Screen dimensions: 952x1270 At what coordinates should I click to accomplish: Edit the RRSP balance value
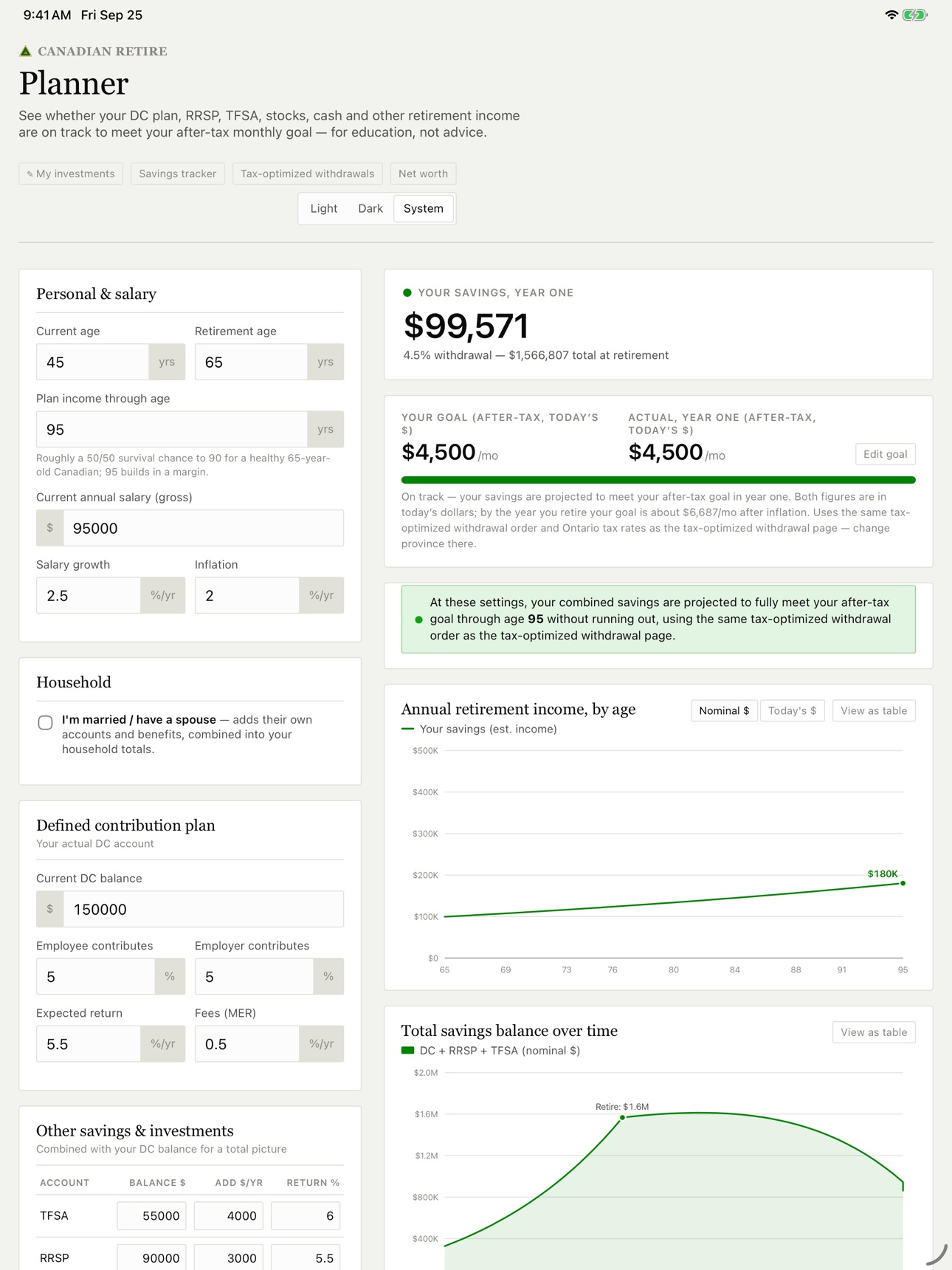coord(151,1257)
